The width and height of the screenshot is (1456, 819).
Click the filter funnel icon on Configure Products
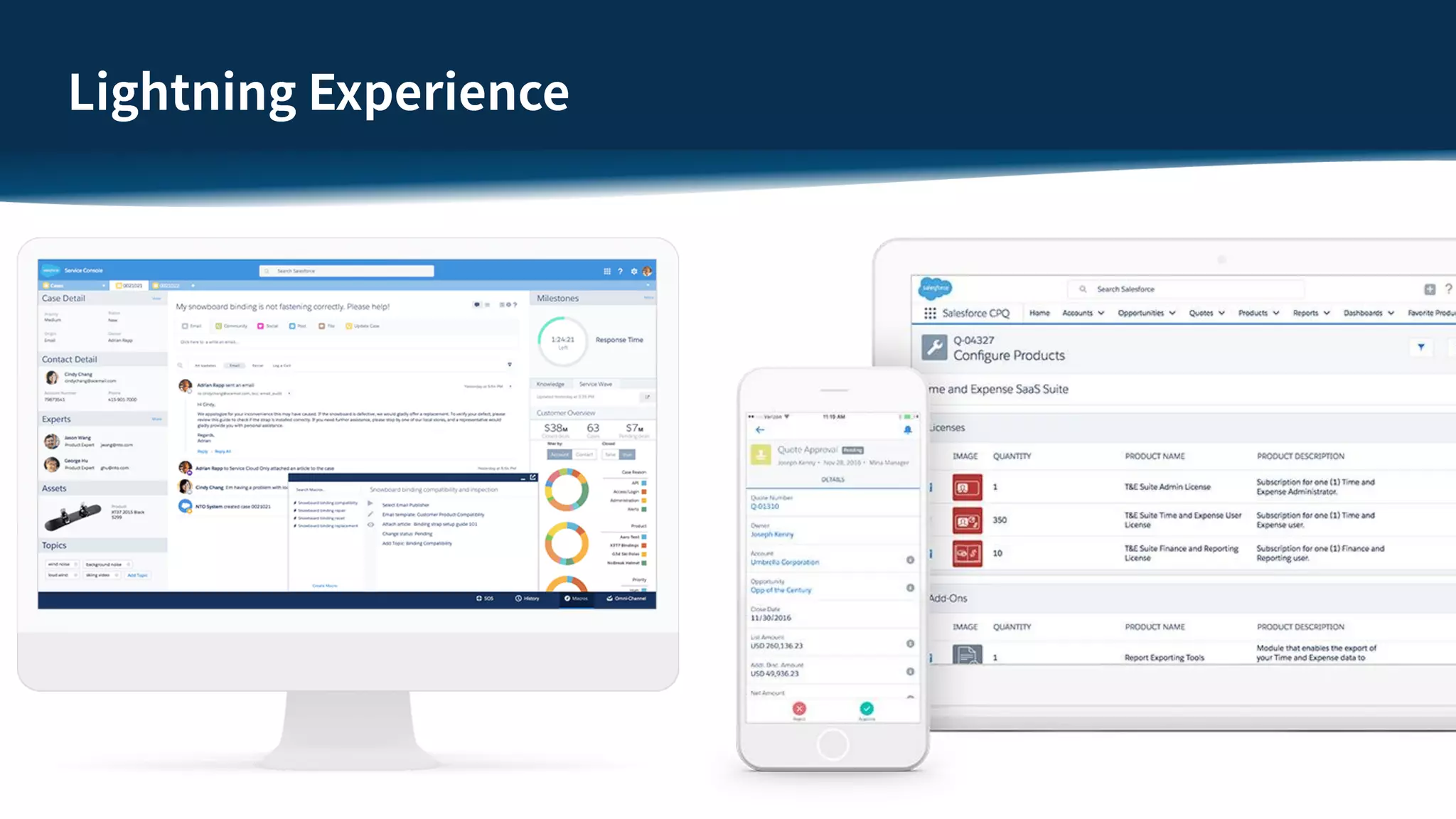pyautogui.click(x=1421, y=347)
